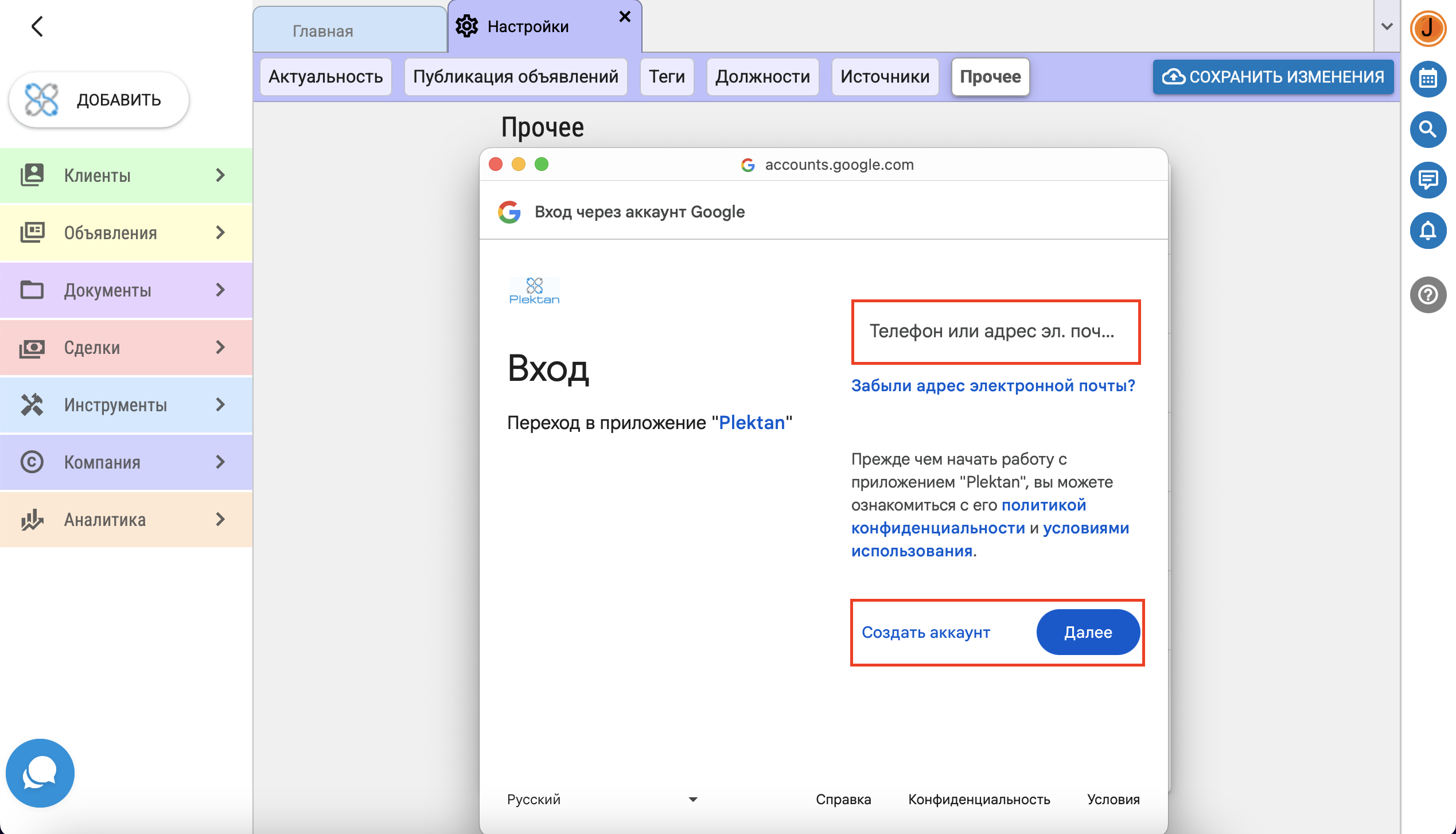Open notifications bell icon

pos(1427,230)
